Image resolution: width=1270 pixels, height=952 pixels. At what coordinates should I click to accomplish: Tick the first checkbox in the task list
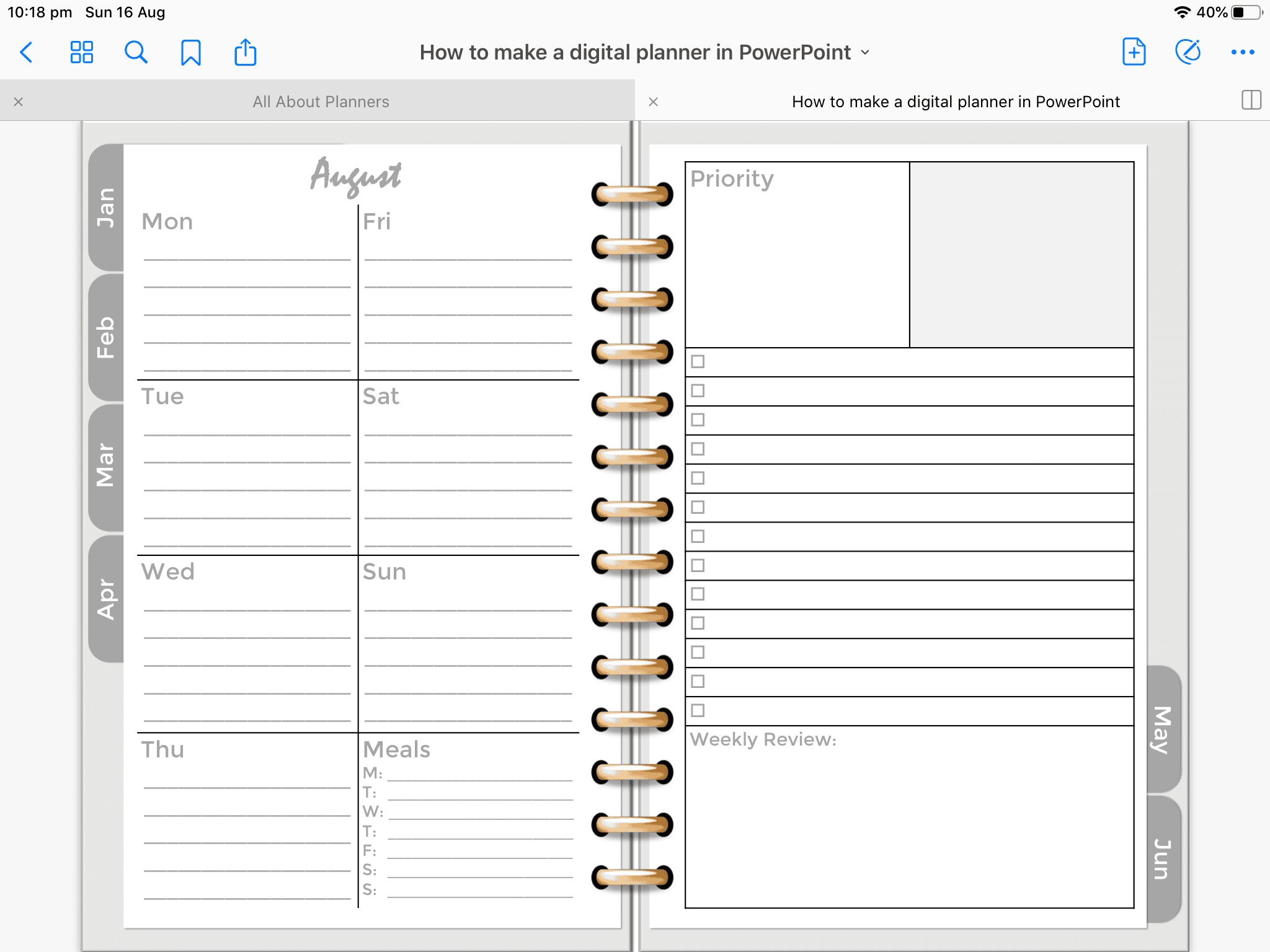pyautogui.click(x=699, y=361)
